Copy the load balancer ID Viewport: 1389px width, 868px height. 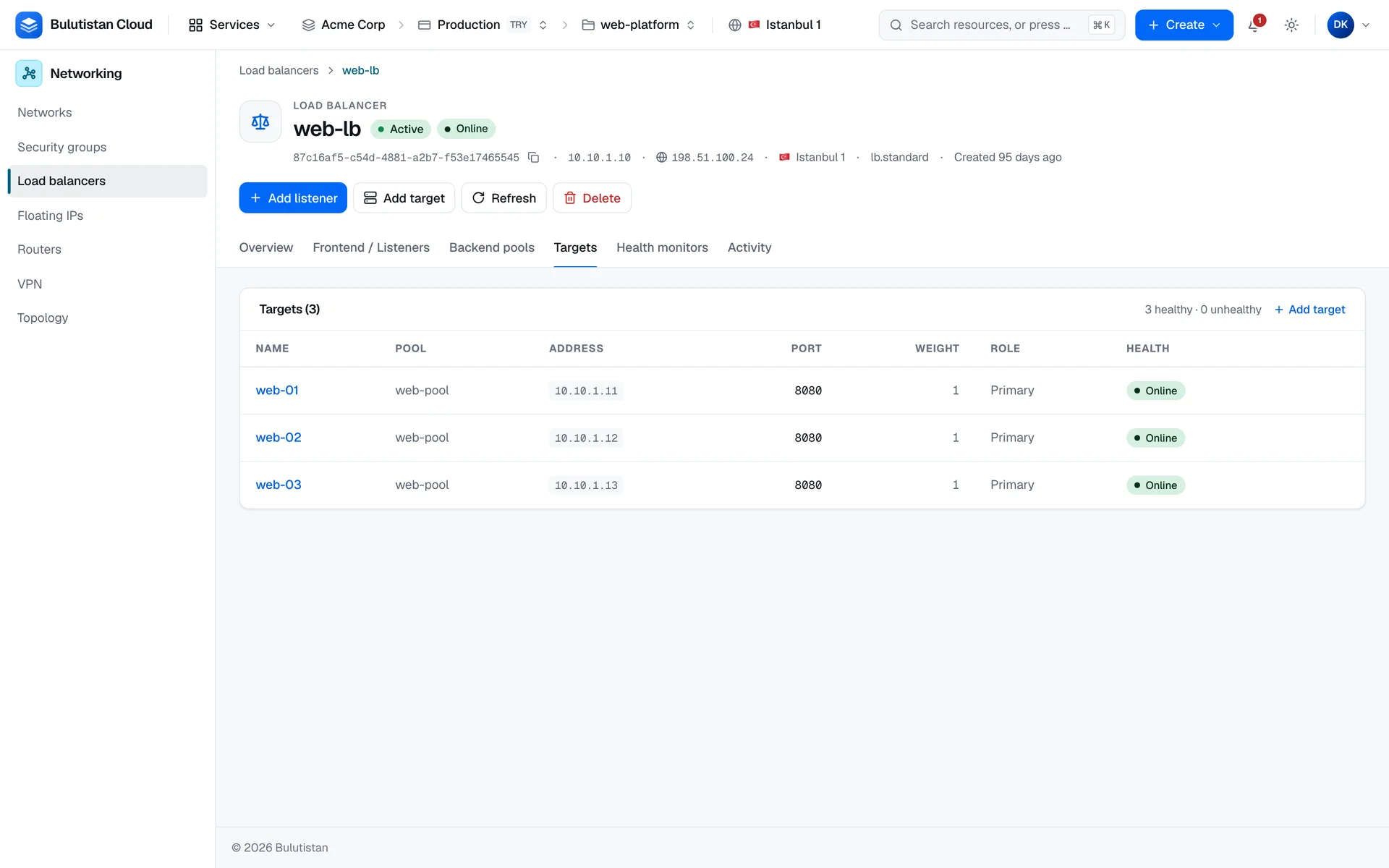tap(534, 157)
